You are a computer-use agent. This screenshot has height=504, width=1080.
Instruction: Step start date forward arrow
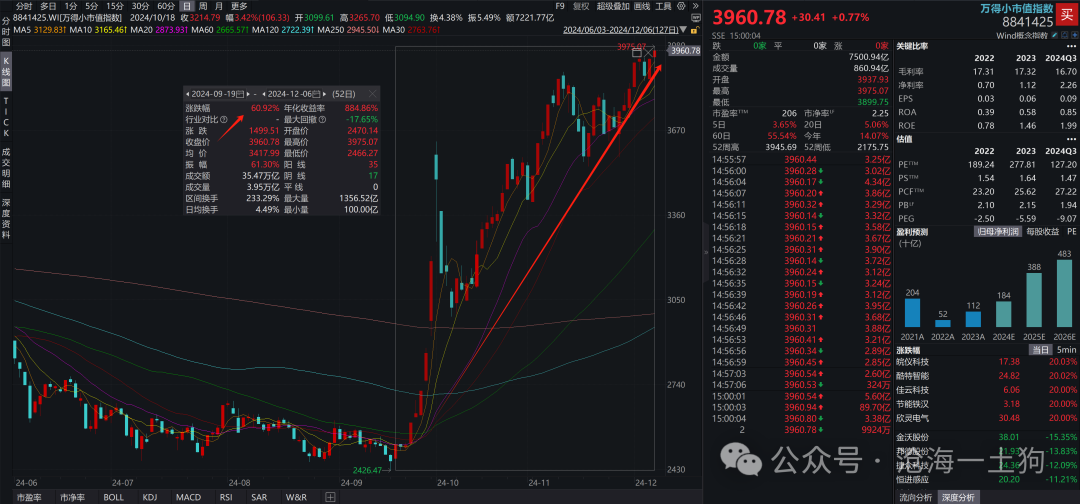click(248, 94)
